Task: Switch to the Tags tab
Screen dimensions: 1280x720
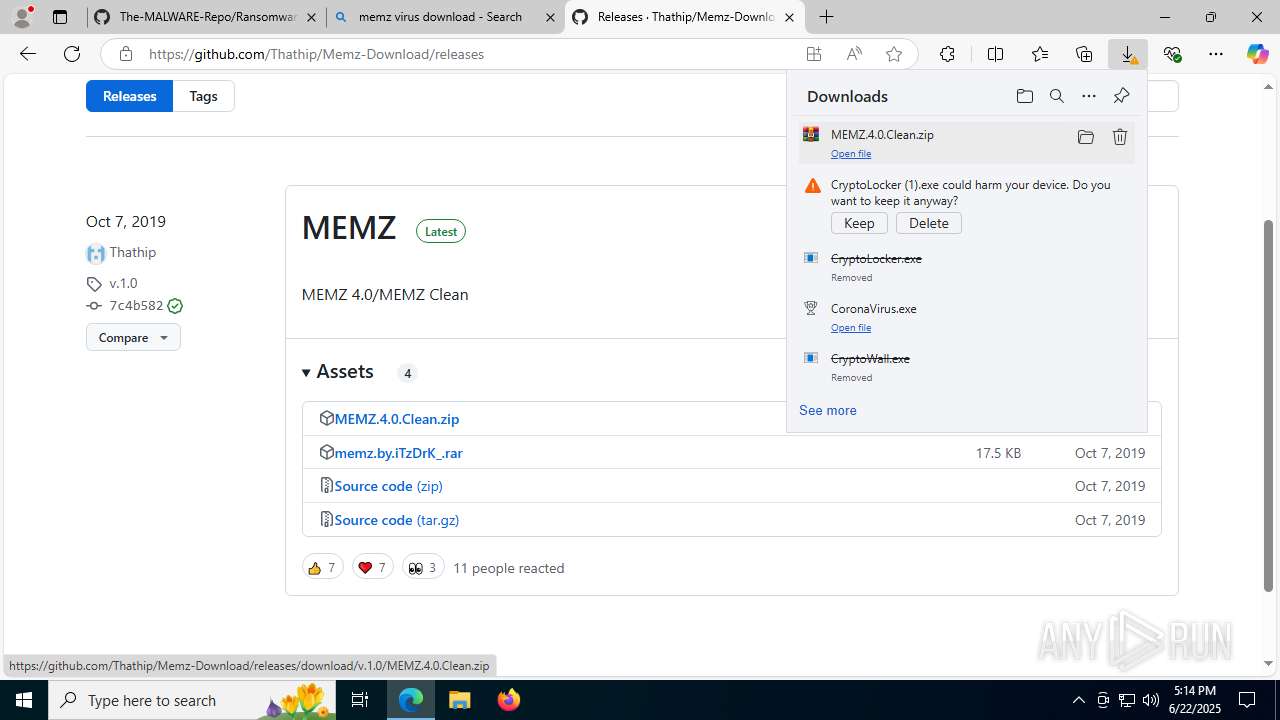Action: tap(203, 96)
